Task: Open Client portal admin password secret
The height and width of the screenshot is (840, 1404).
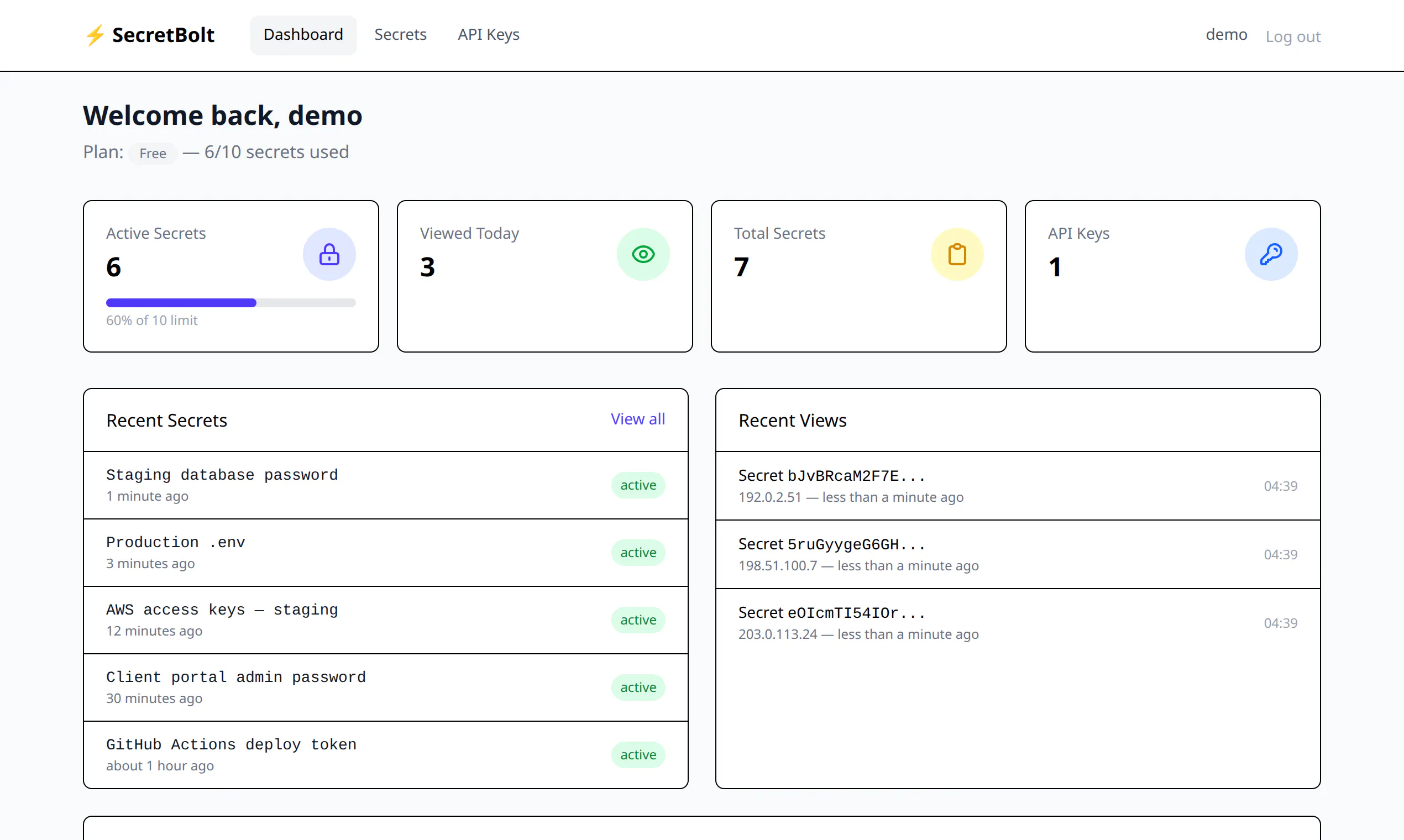Action: (385, 687)
